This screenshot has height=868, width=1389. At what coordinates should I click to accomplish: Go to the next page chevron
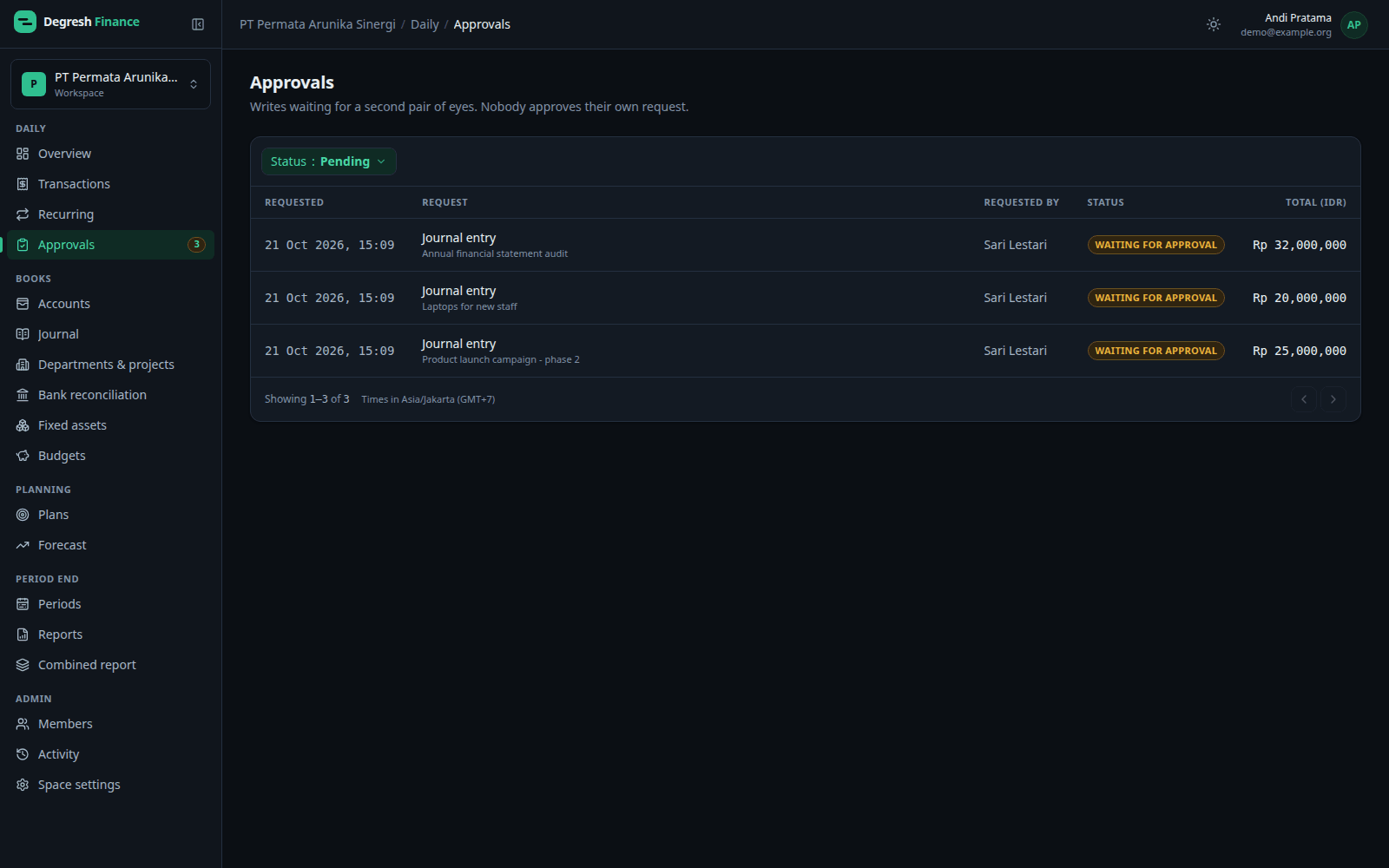(1333, 399)
